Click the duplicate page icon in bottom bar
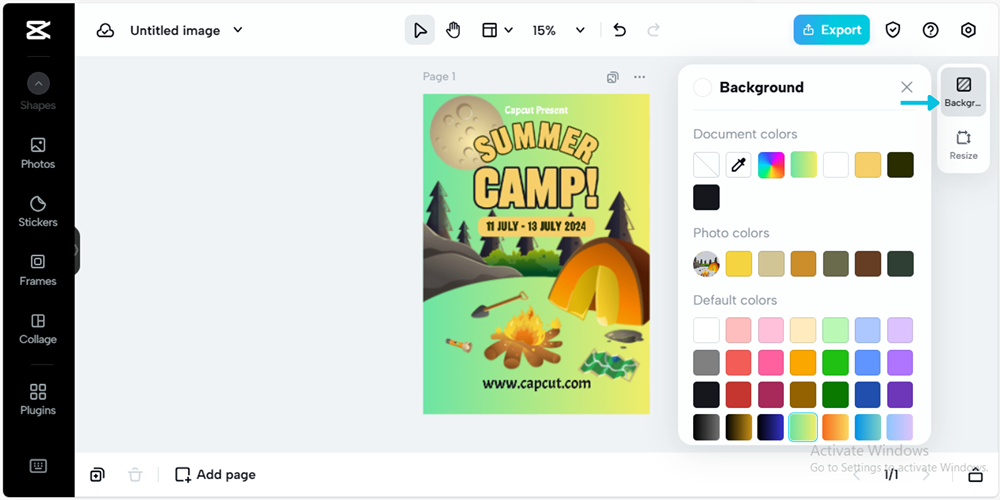 point(97,474)
